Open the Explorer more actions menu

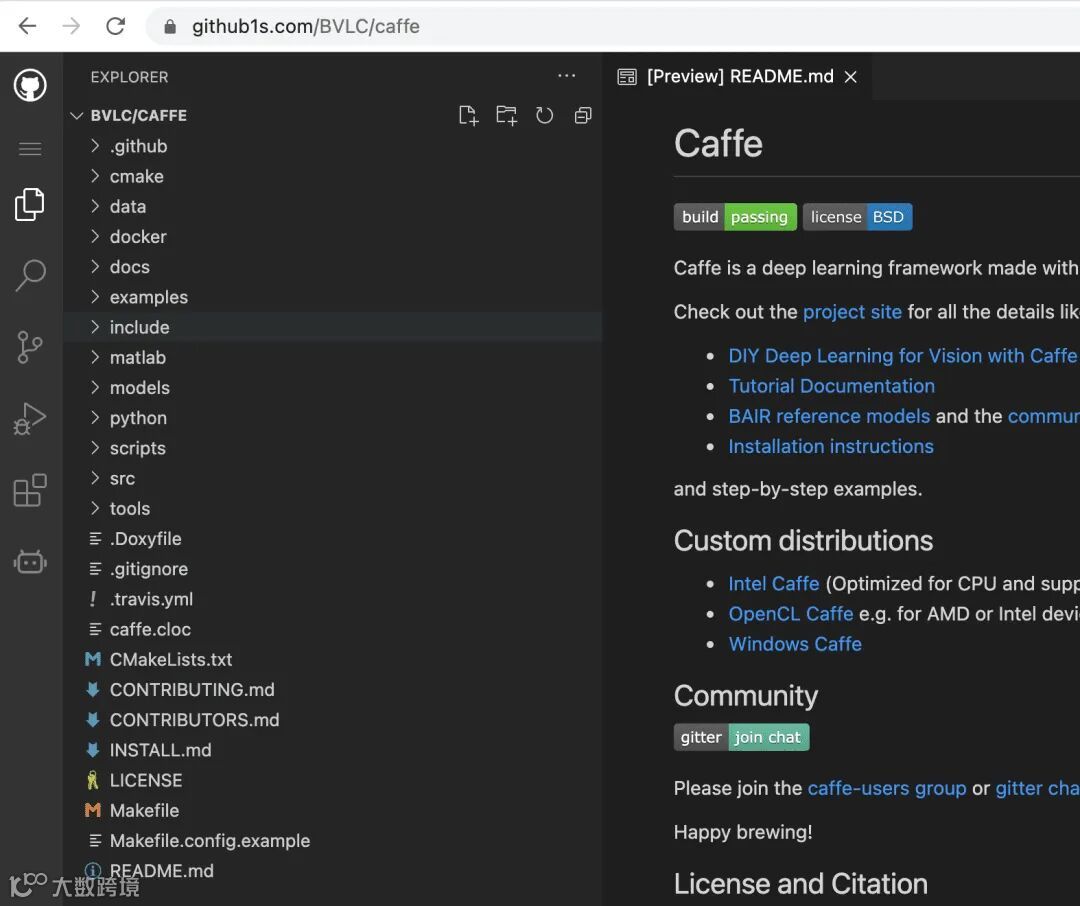pyautogui.click(x=567, y=76)
